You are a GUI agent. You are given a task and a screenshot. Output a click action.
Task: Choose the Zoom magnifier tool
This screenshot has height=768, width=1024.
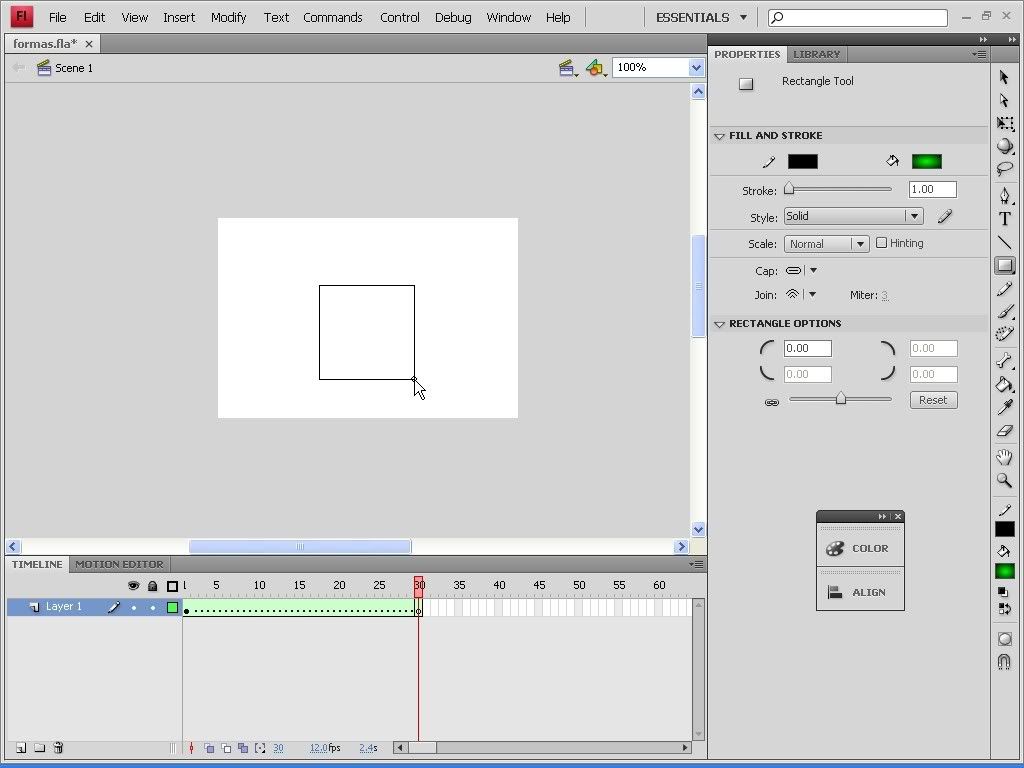click(1004, 480)
